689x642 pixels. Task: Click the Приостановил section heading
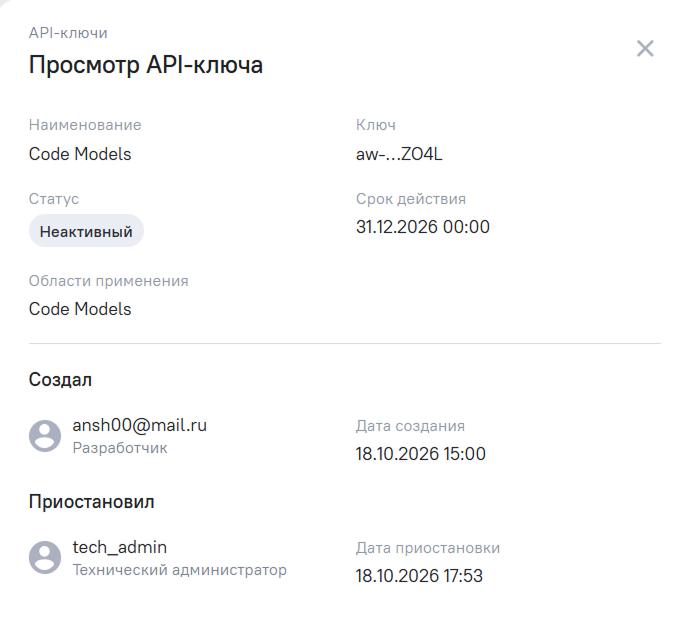(x=91, y=501)
